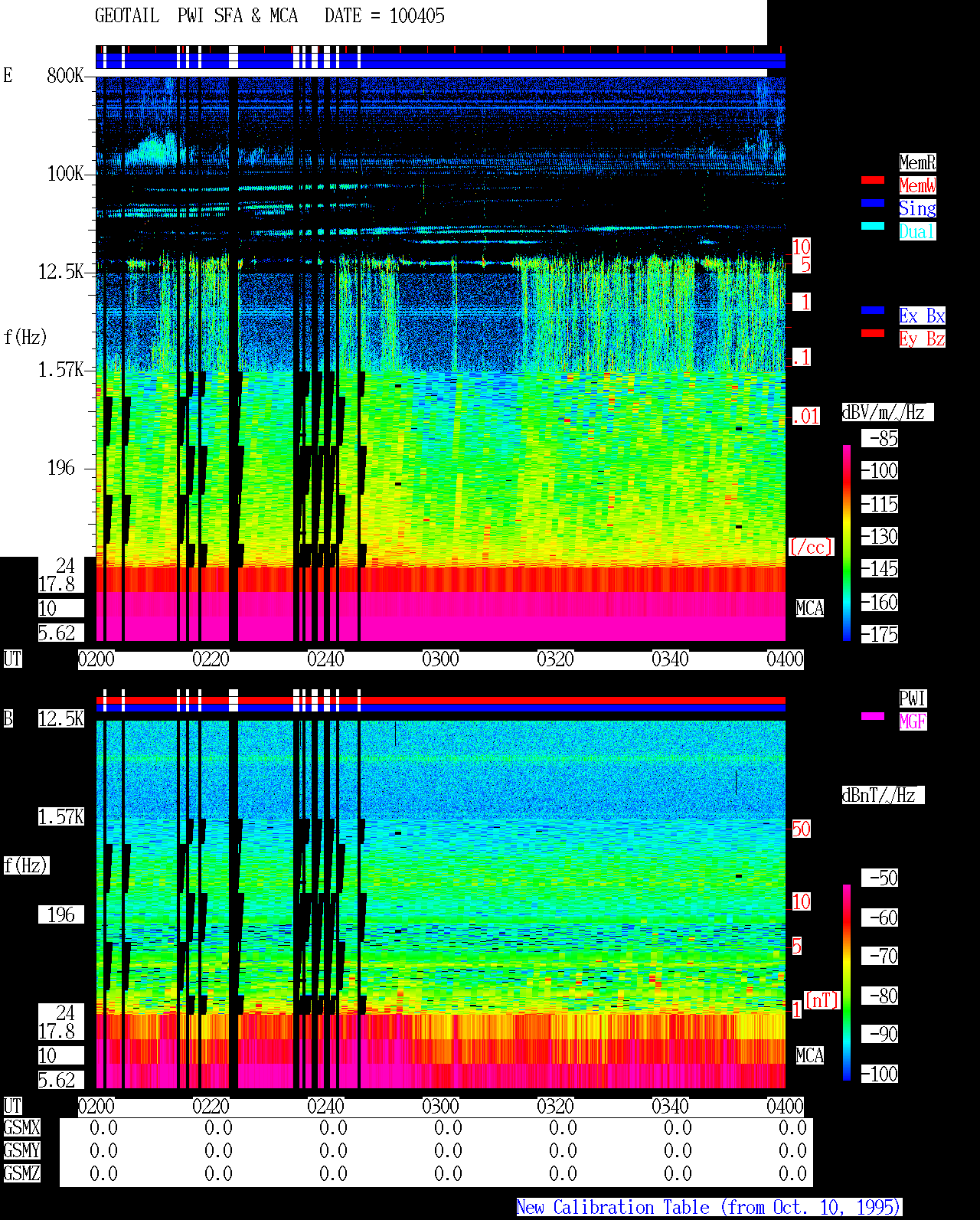The height and width of the screenshot is (1220, 980).
Task: Click the '800K' frequency axis label
Action: [x=65, y=75]
